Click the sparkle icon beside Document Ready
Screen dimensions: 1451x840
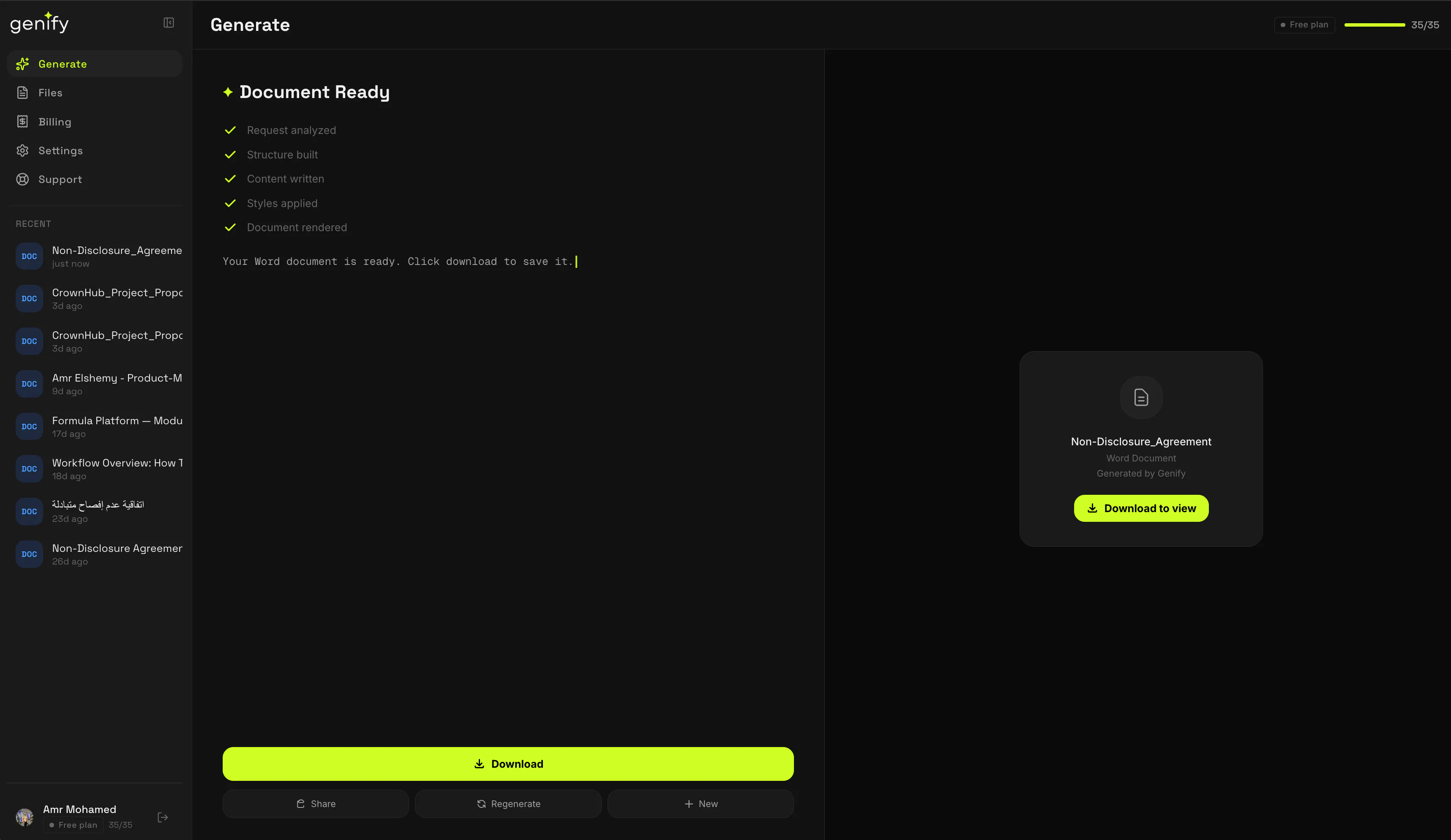tap(228, 92)
